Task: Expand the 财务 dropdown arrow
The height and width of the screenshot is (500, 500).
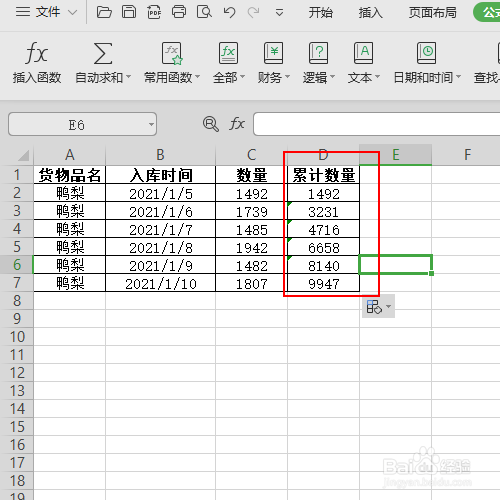Action: (287, 77)
